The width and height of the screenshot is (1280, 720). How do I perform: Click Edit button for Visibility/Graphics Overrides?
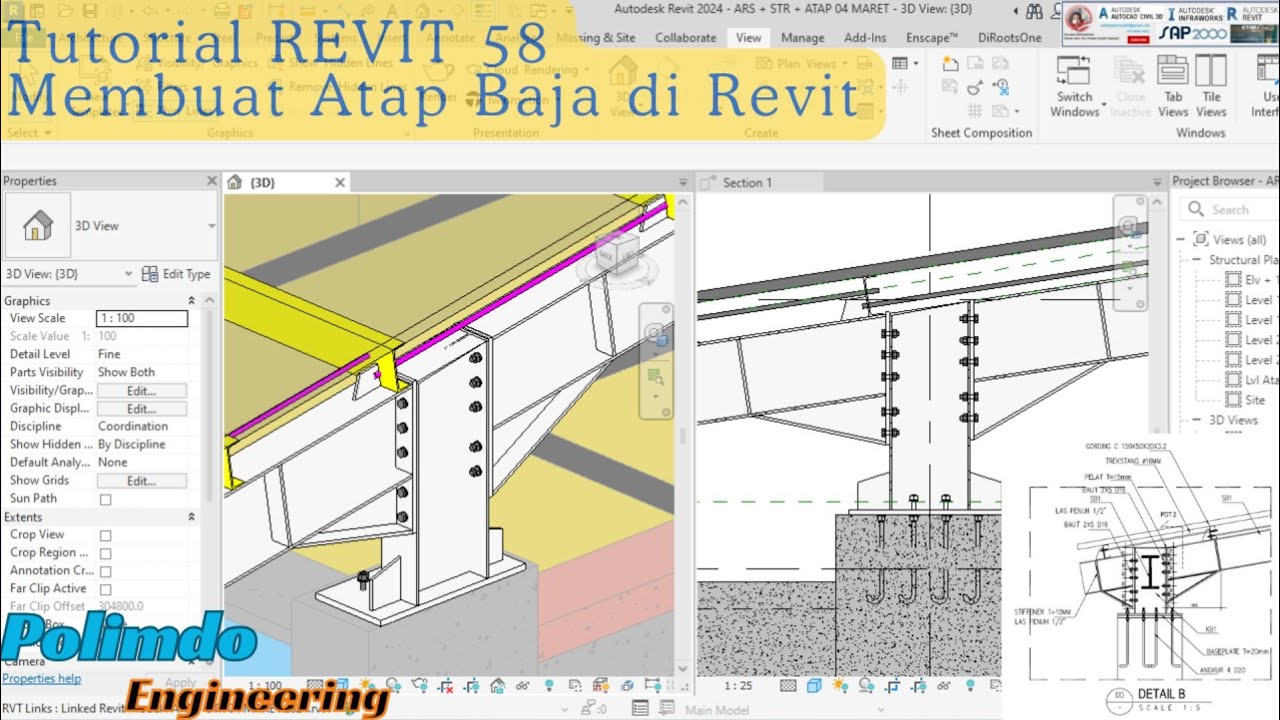pyautogui.click(x=141, y=391)
